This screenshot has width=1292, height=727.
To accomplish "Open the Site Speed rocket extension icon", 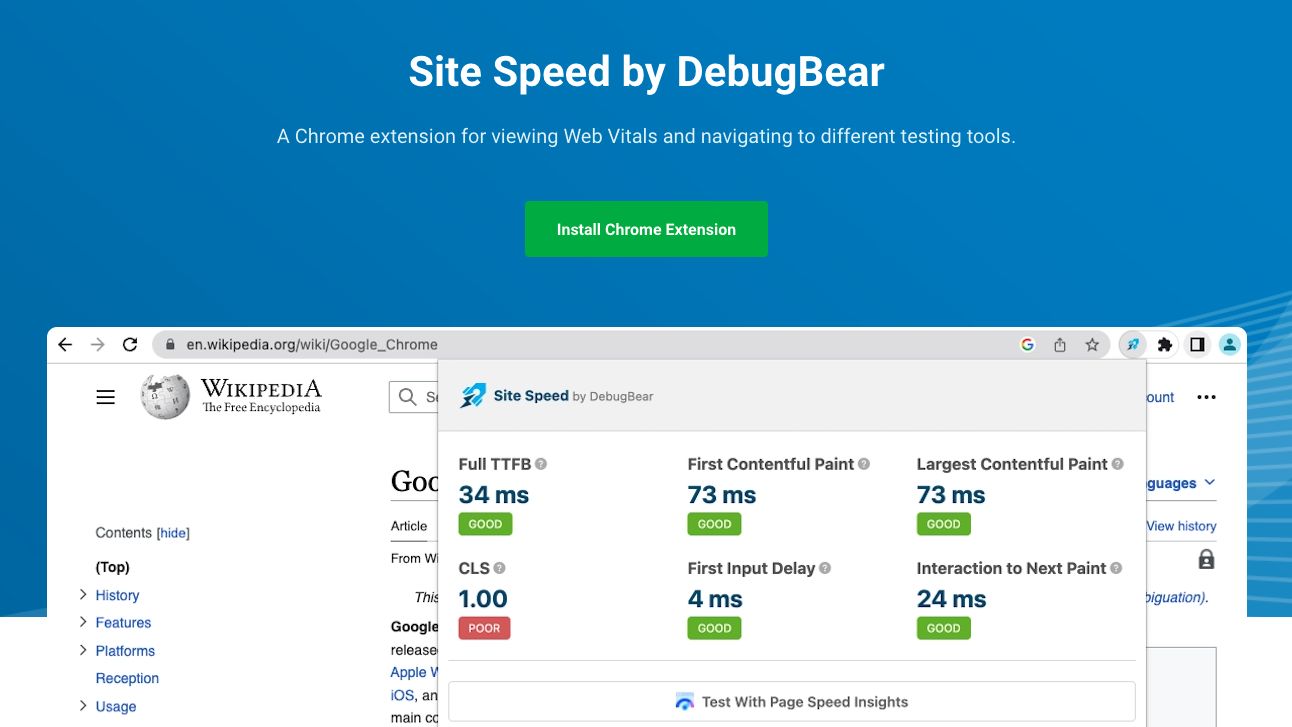I will tap(1132, 345).
